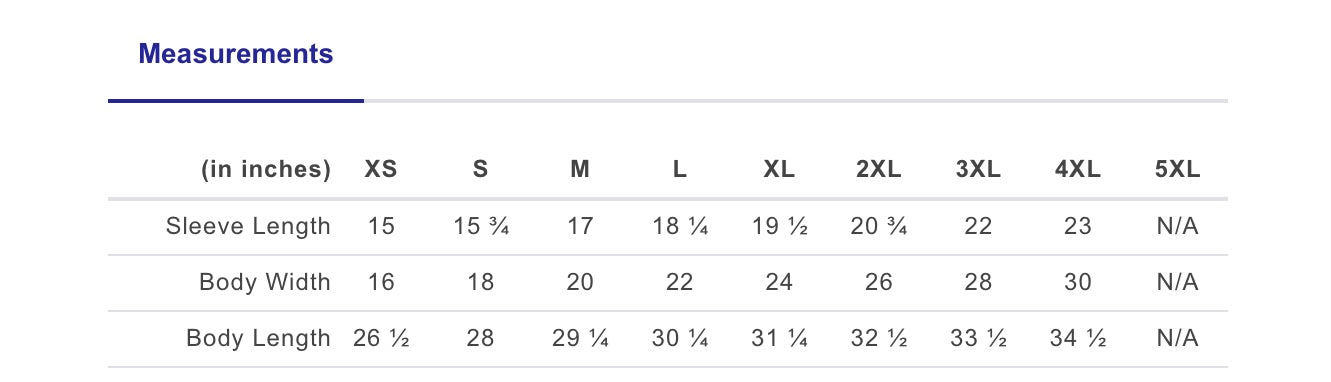Select Sleeve Length N/A cell for 5XL

click(1177, 226)
